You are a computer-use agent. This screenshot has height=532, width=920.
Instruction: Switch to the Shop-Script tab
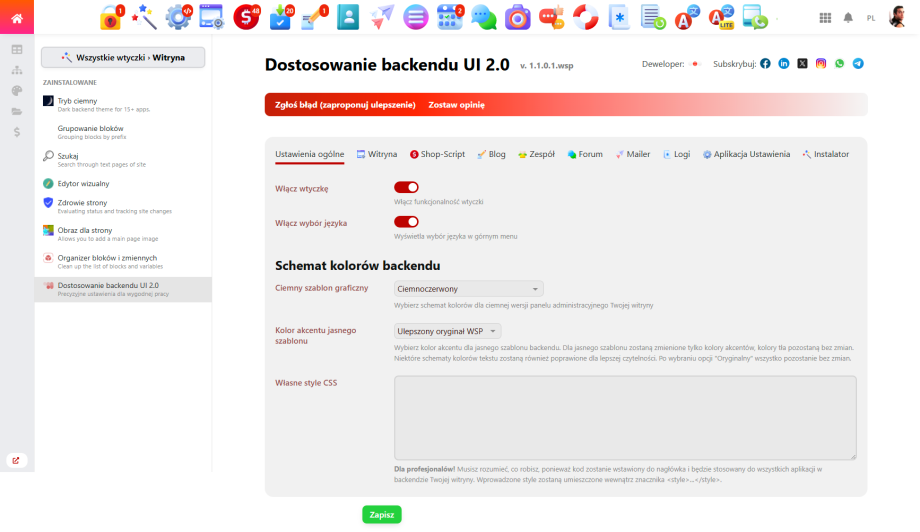tap(437, 154)
